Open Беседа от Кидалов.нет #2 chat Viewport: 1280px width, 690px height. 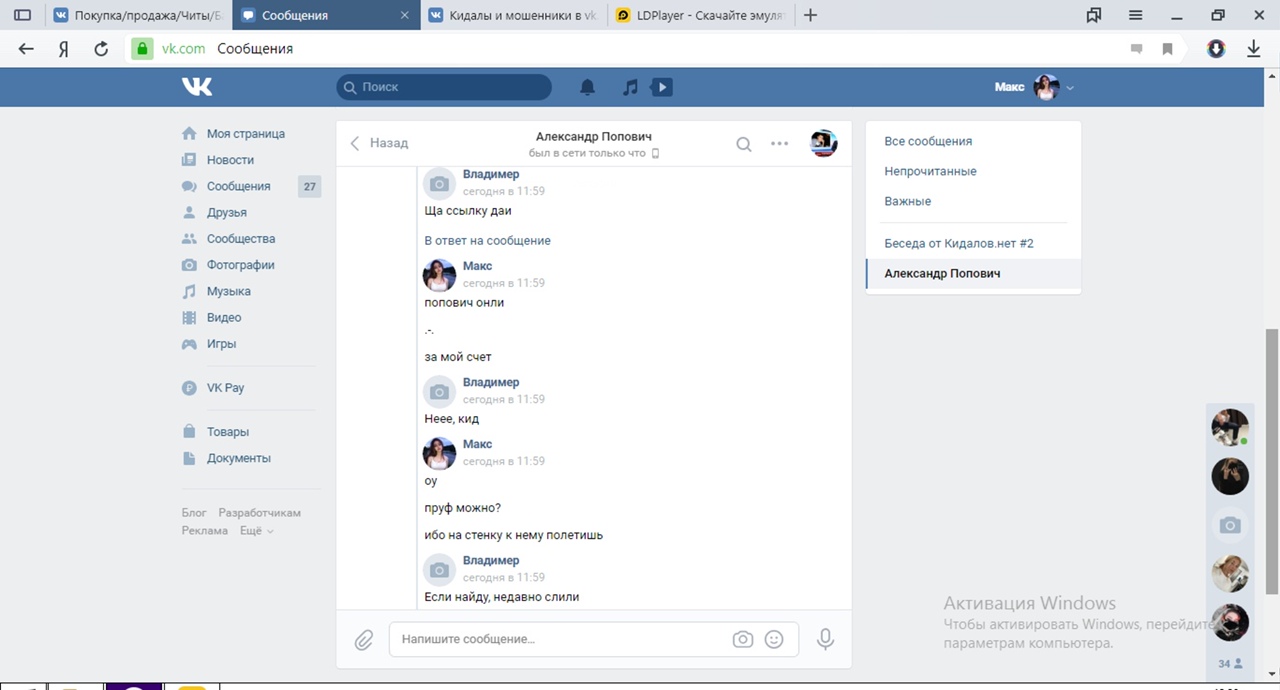958,243
